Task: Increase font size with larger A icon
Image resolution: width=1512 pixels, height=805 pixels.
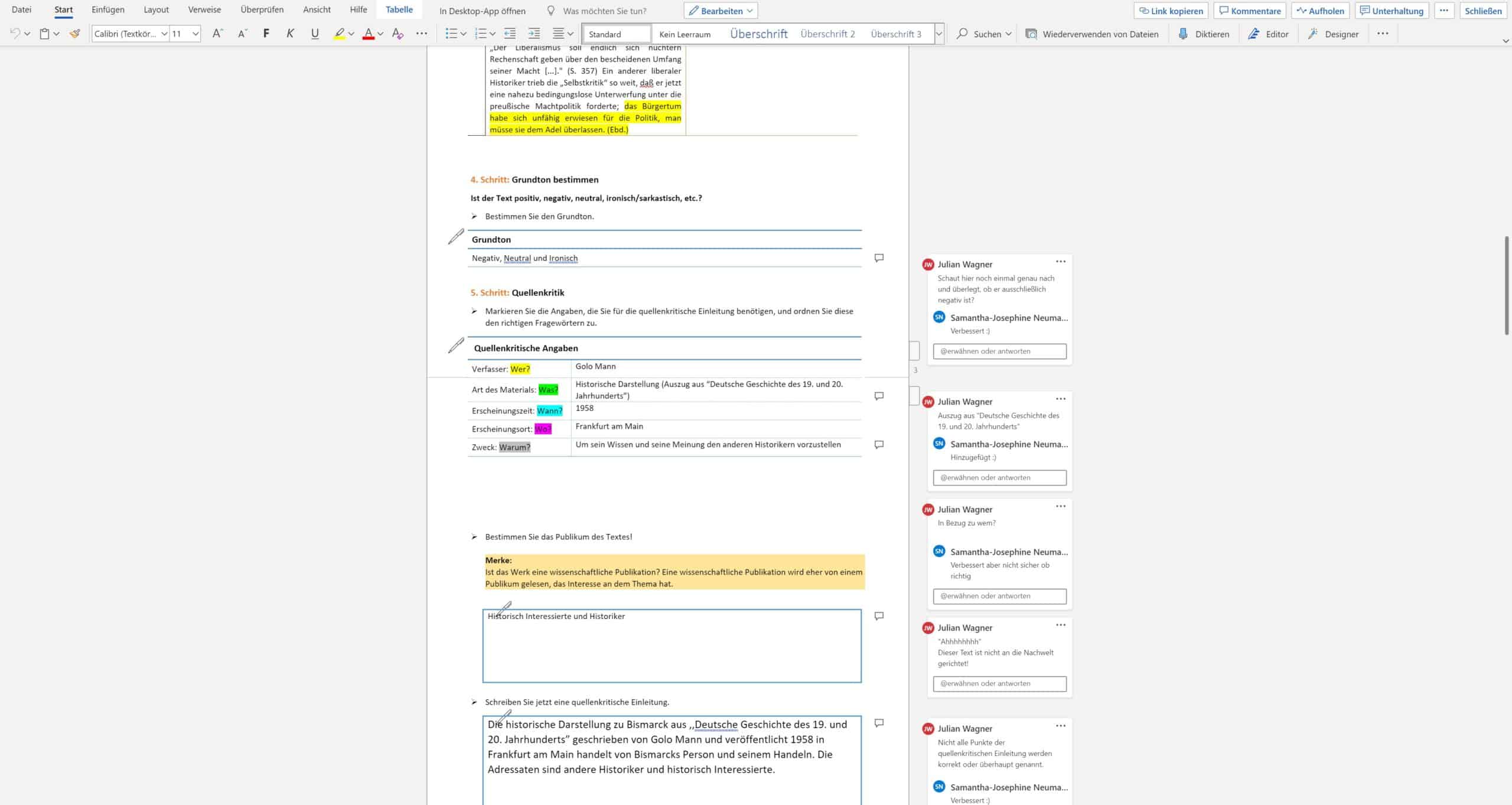Action: pos(217,34)
